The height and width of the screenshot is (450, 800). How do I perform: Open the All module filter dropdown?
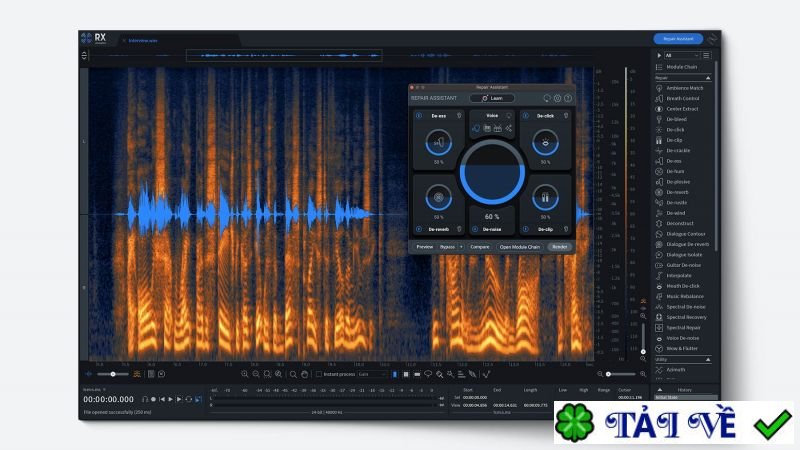(682, 55)
